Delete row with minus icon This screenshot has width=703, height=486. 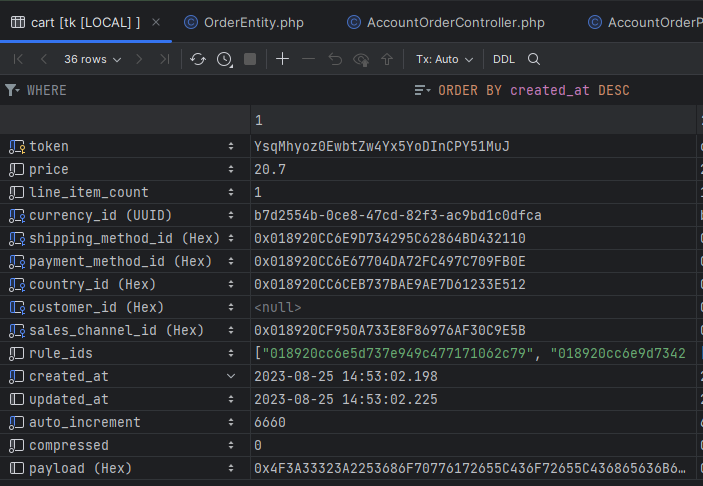(x=308, y=59)
